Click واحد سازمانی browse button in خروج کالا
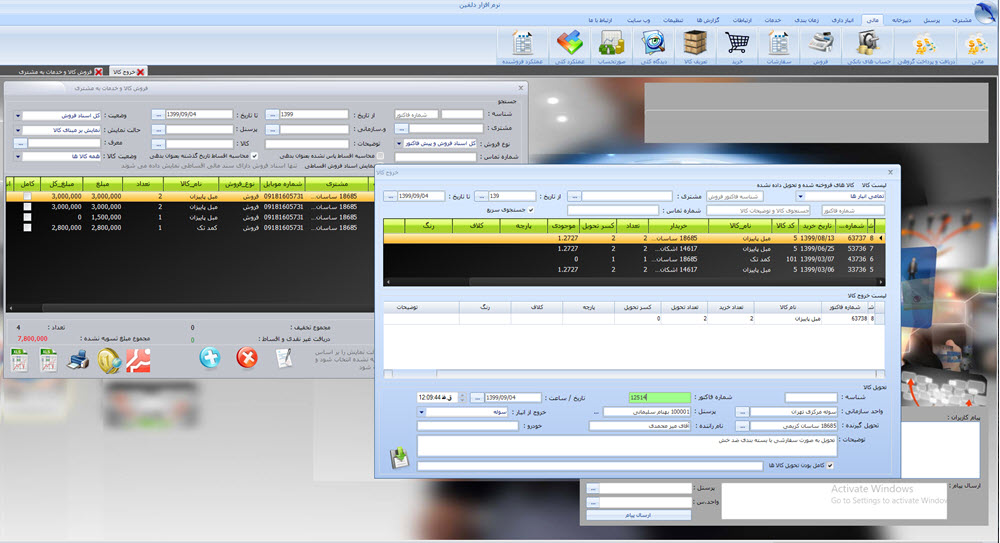 point(742,412)
